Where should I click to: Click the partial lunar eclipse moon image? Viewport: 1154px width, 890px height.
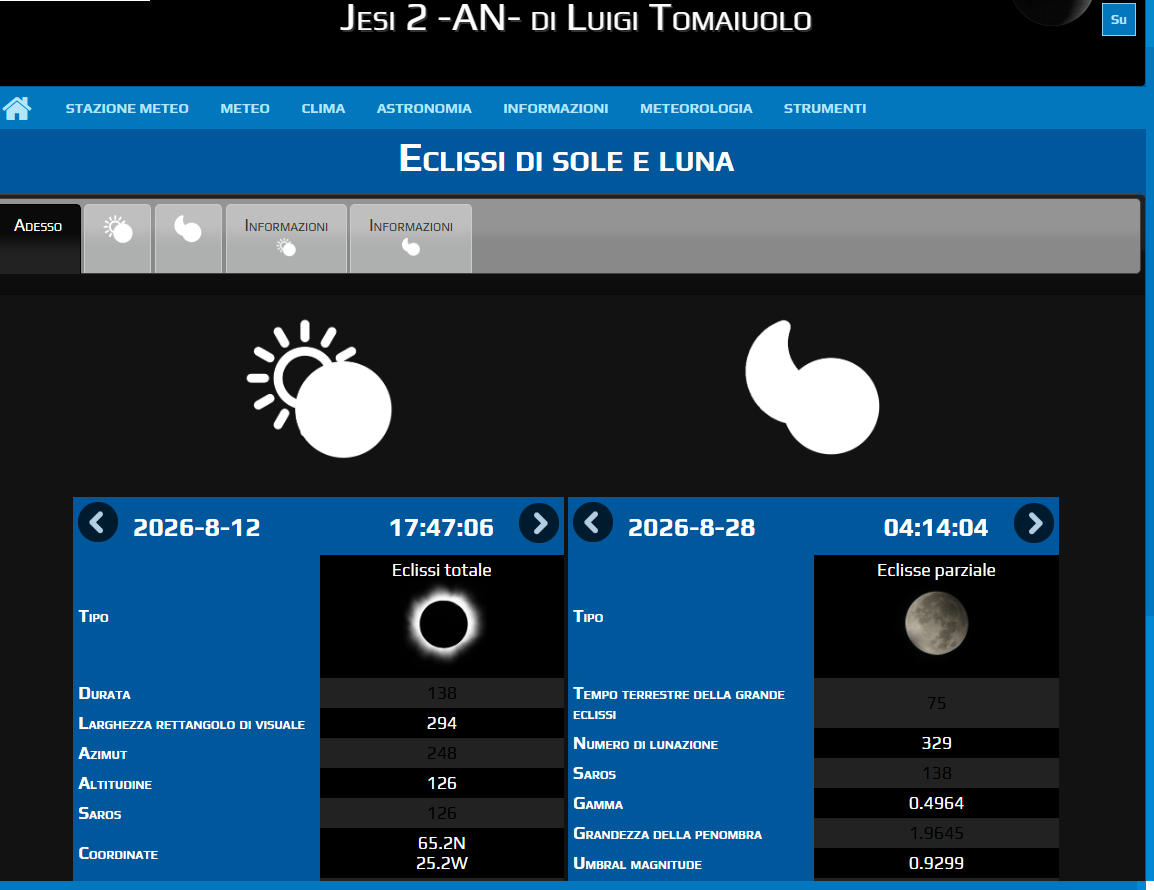936,622
